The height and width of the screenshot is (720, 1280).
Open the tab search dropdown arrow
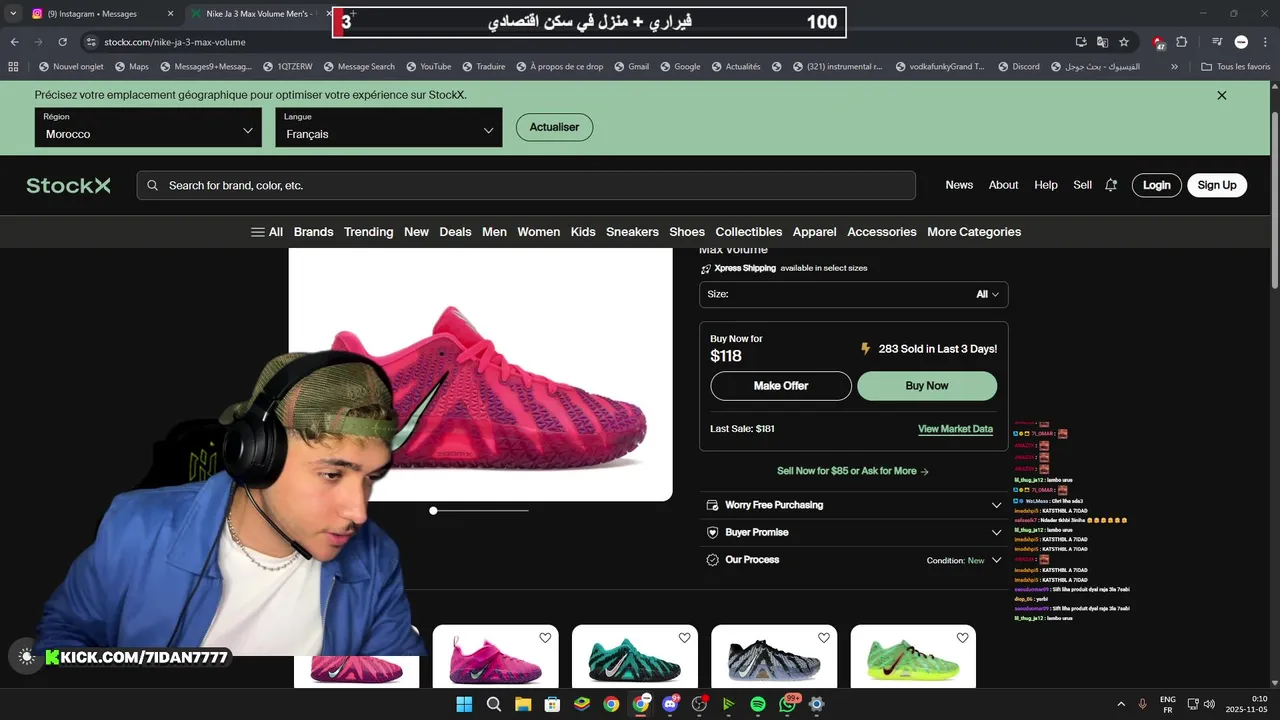(13, 14)
